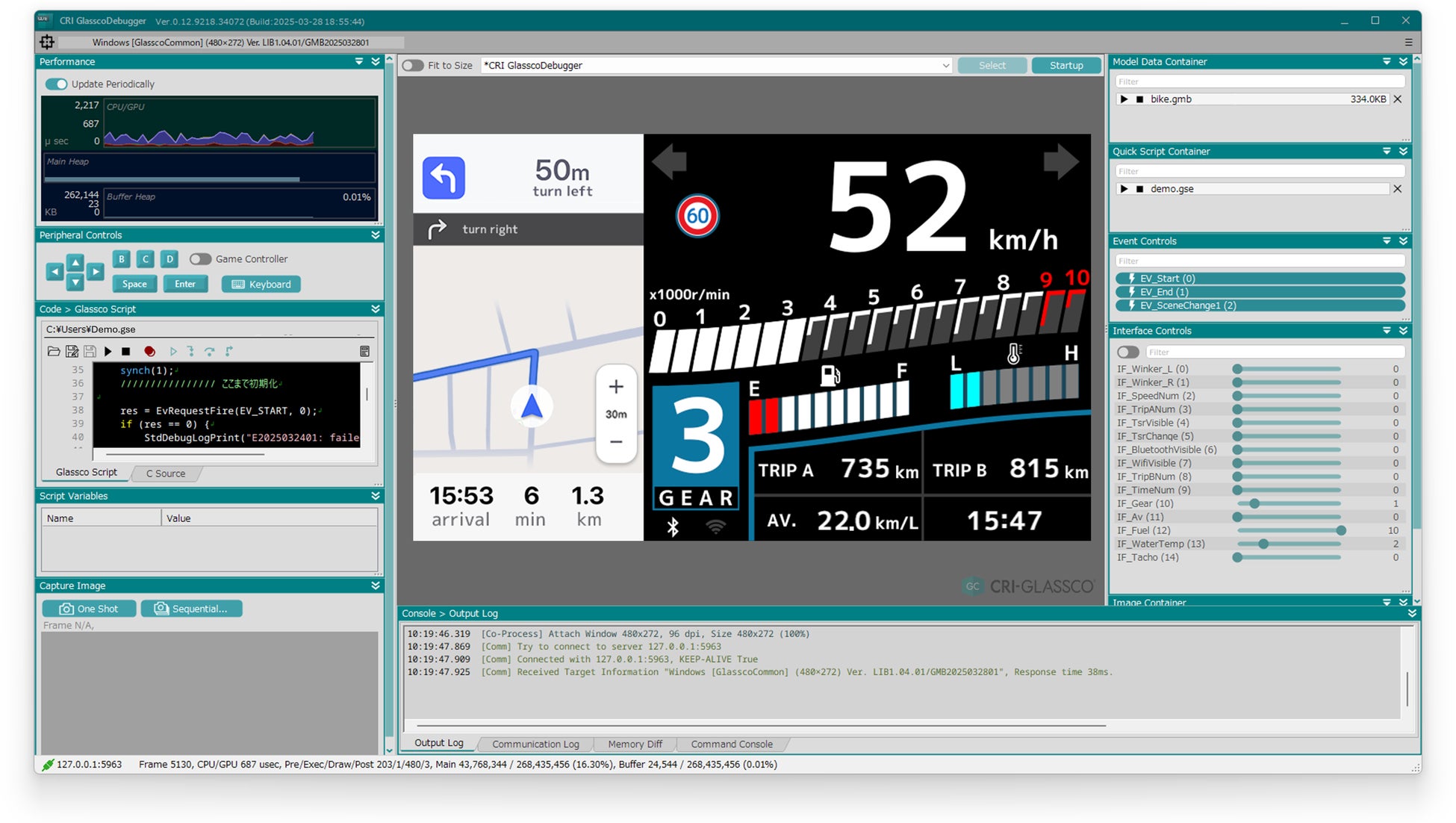Viewport: 1456px width, 823px height.
Task: Switch to the C Source tab
Action: 166,473
